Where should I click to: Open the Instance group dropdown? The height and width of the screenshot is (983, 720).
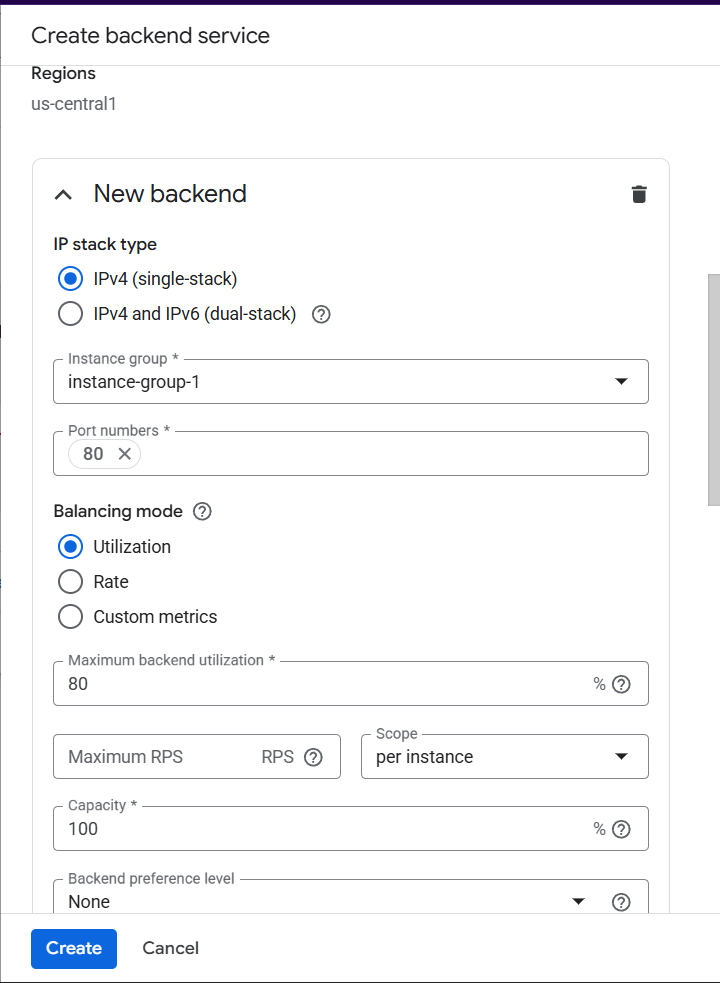[350, 382]
